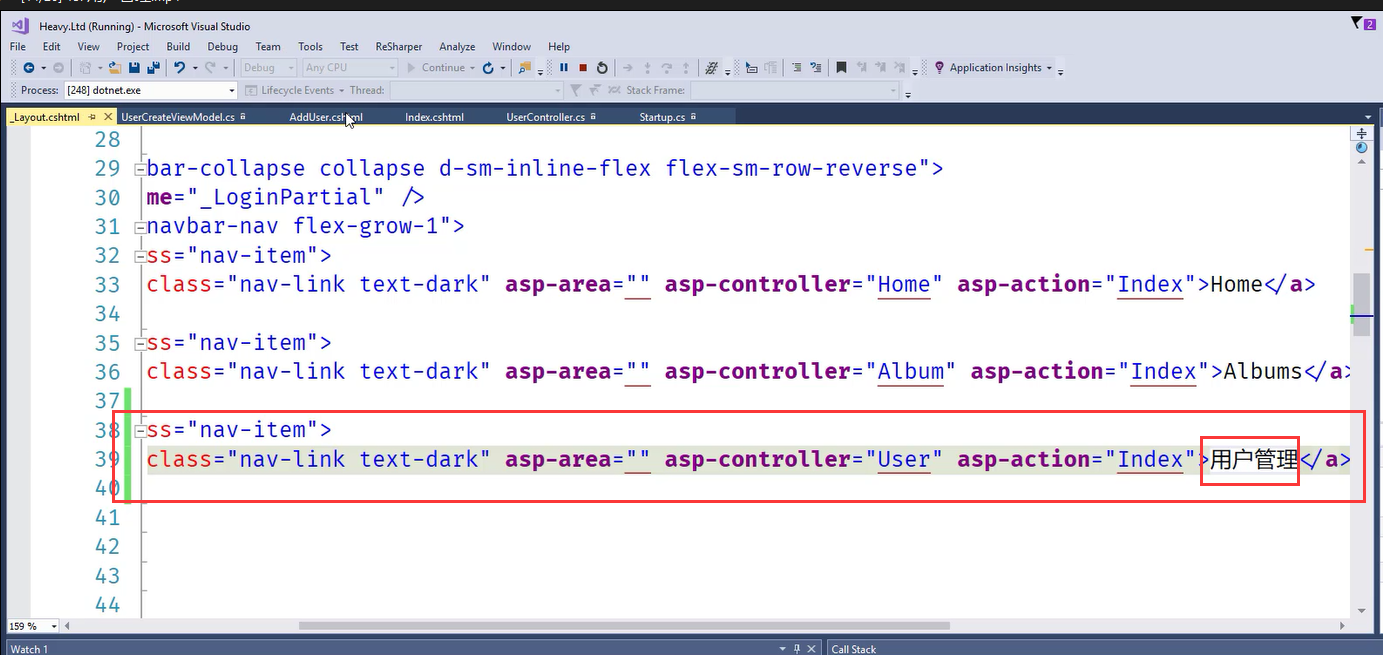The height and width of the screenshot is (655, 1383).
Task: Click the Application Insights lightbulb icon
Action: (x=939, y=68)
